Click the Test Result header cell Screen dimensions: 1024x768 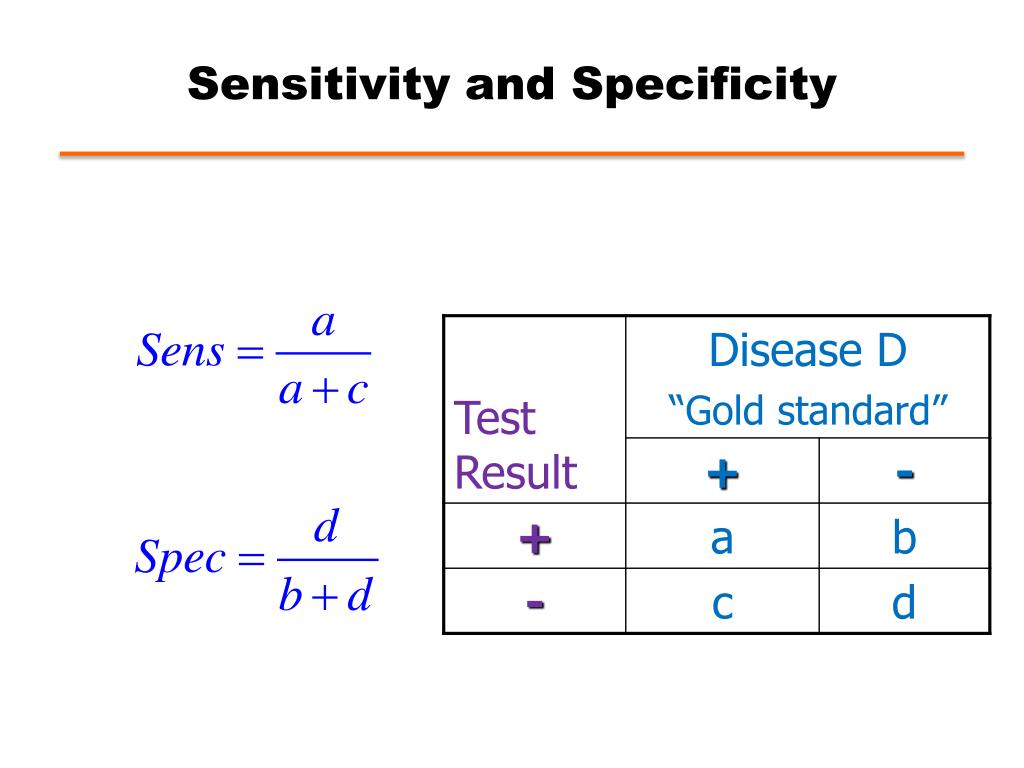[535, 409]
